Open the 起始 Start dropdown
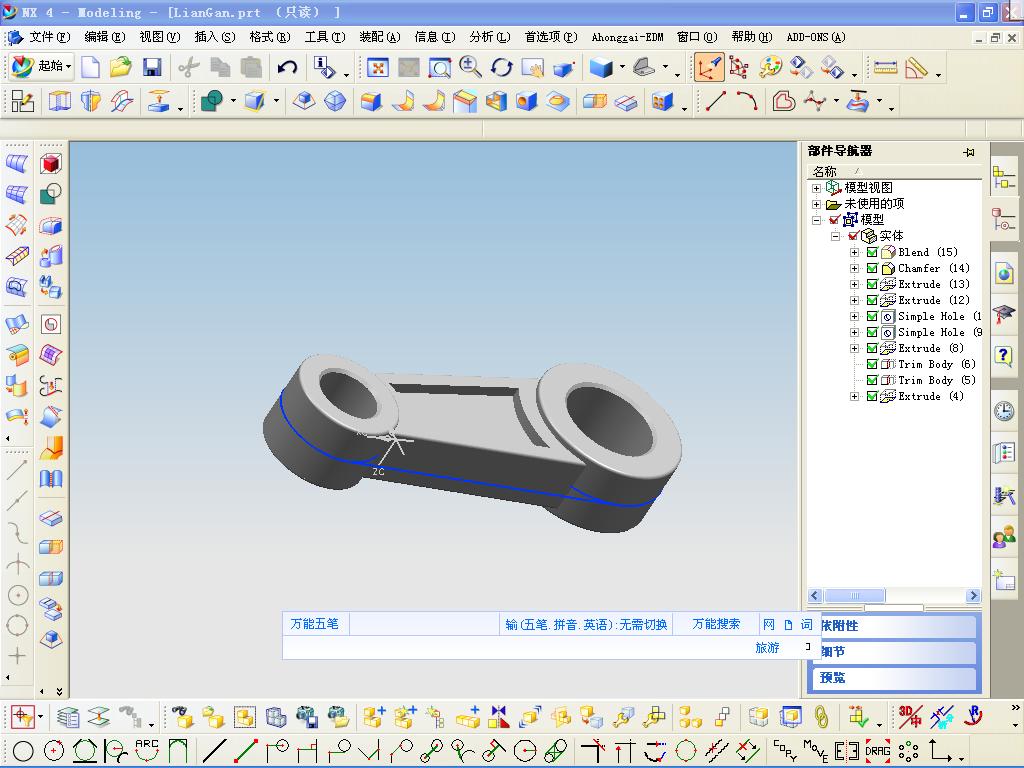 41,67
